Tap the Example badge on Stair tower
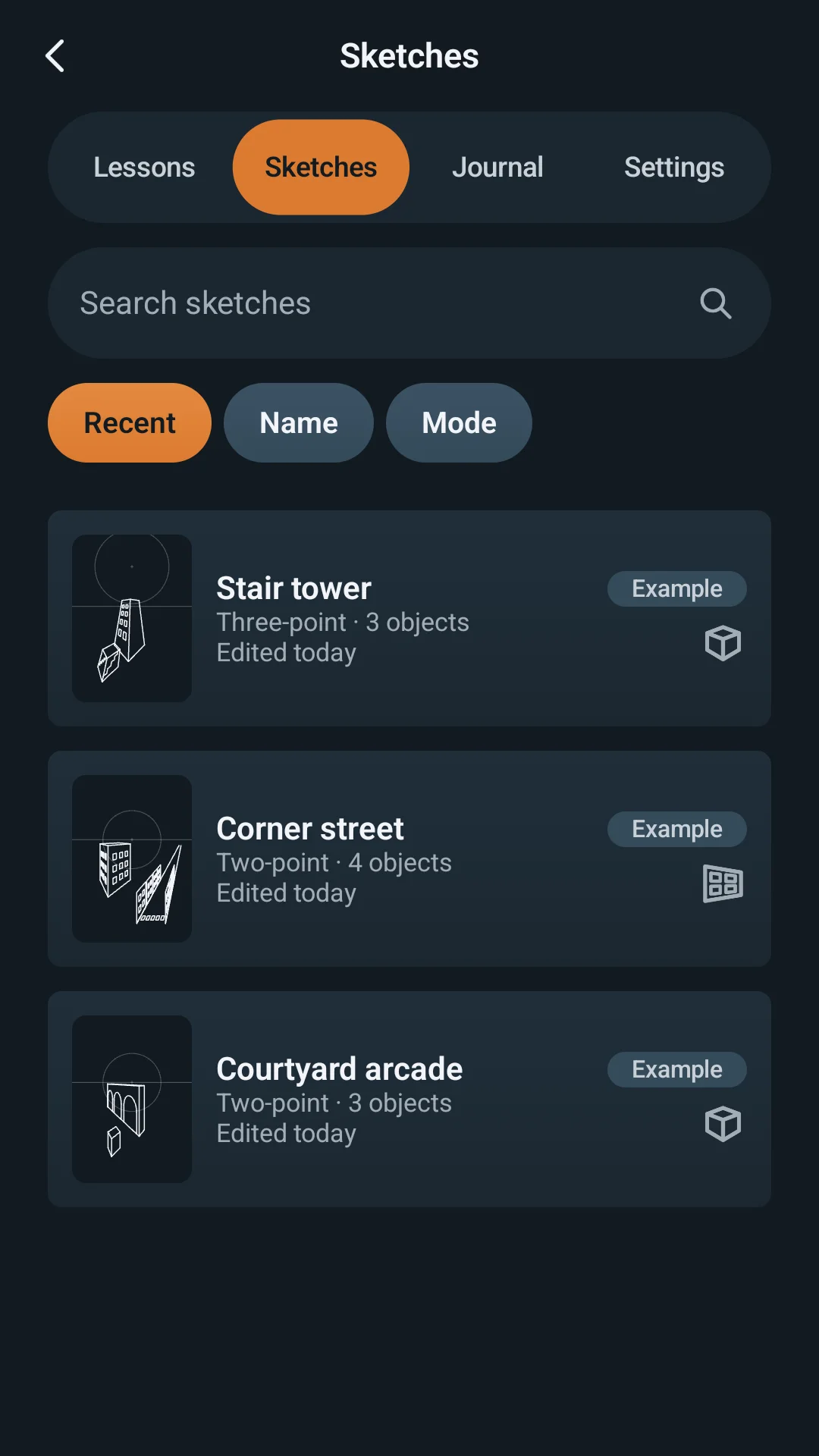 click(677, 588)
